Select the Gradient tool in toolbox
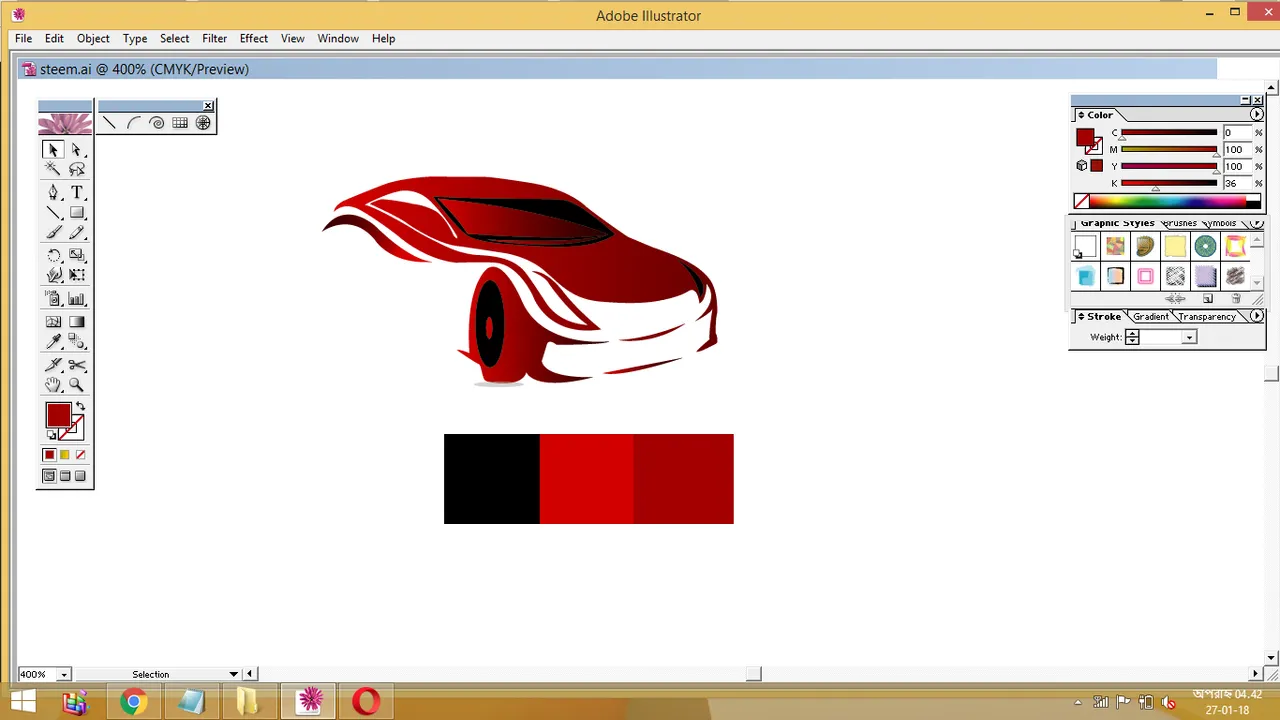The height and width of the screenshot is (720, 1280). click(x=76, y=322)
